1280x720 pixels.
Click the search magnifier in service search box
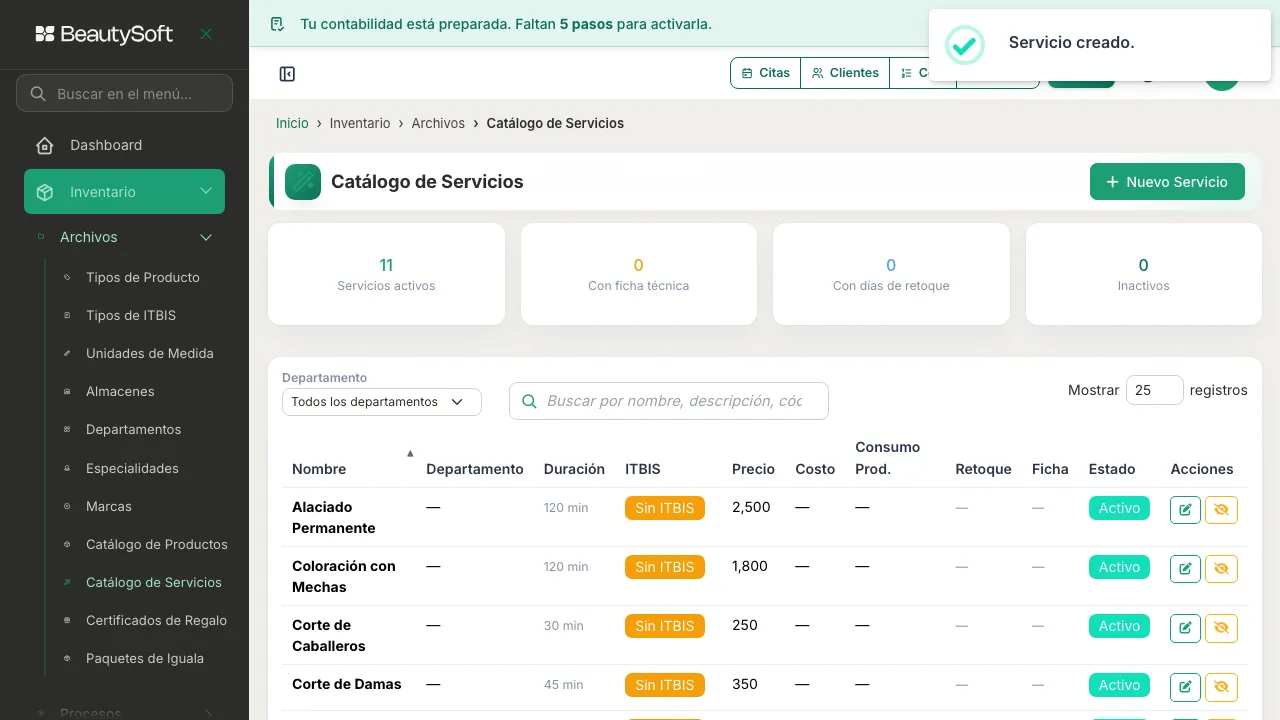529,401
